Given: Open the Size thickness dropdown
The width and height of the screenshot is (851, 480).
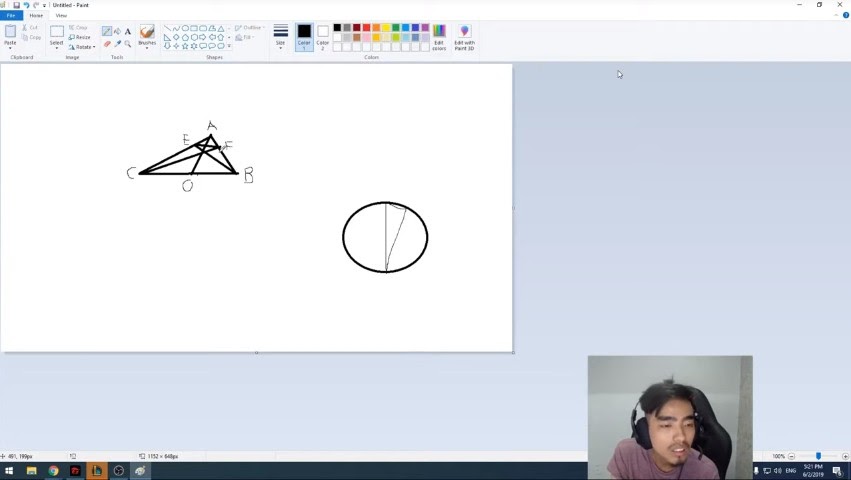Looking at the screenshot, I should pos(281,37).
